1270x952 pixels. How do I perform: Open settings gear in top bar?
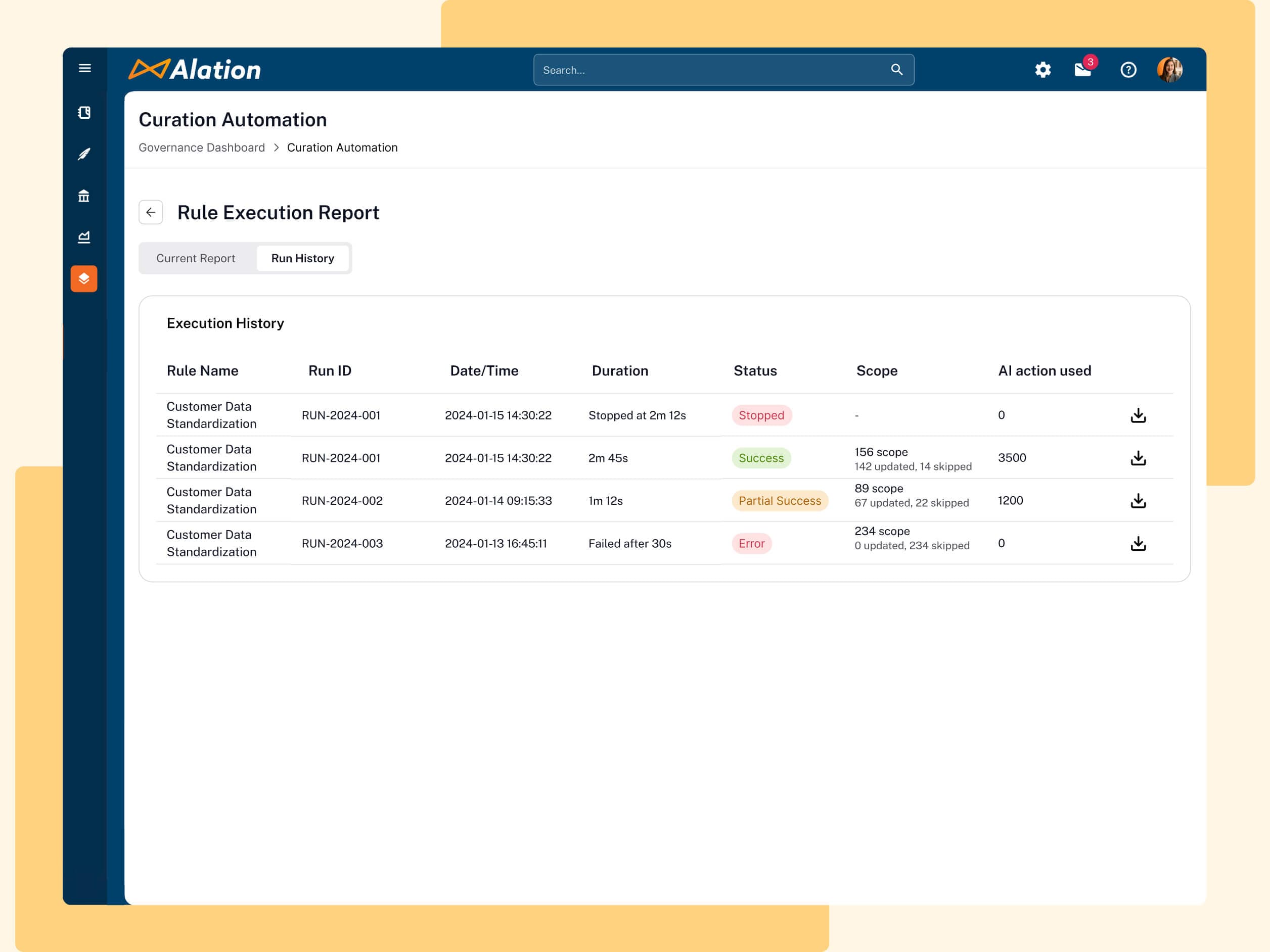click(x=1043, y=69)
